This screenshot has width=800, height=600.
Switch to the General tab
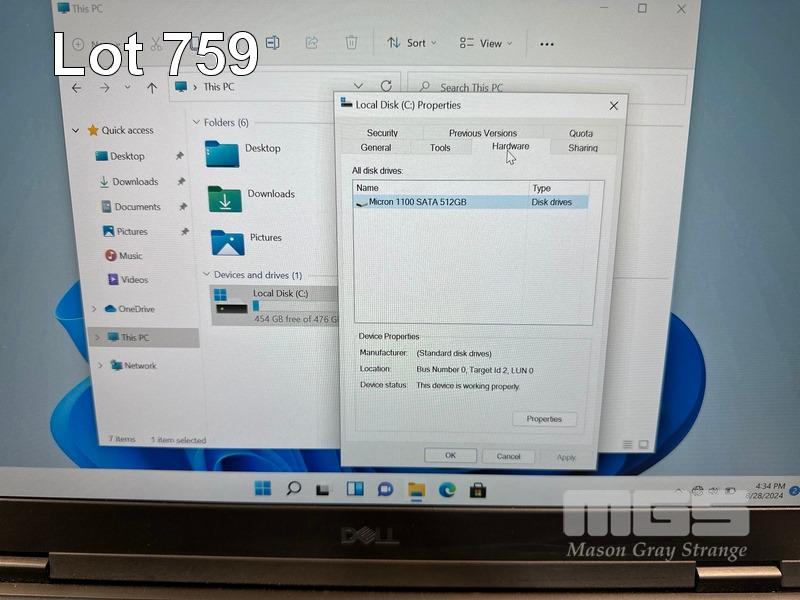[376, 148]
